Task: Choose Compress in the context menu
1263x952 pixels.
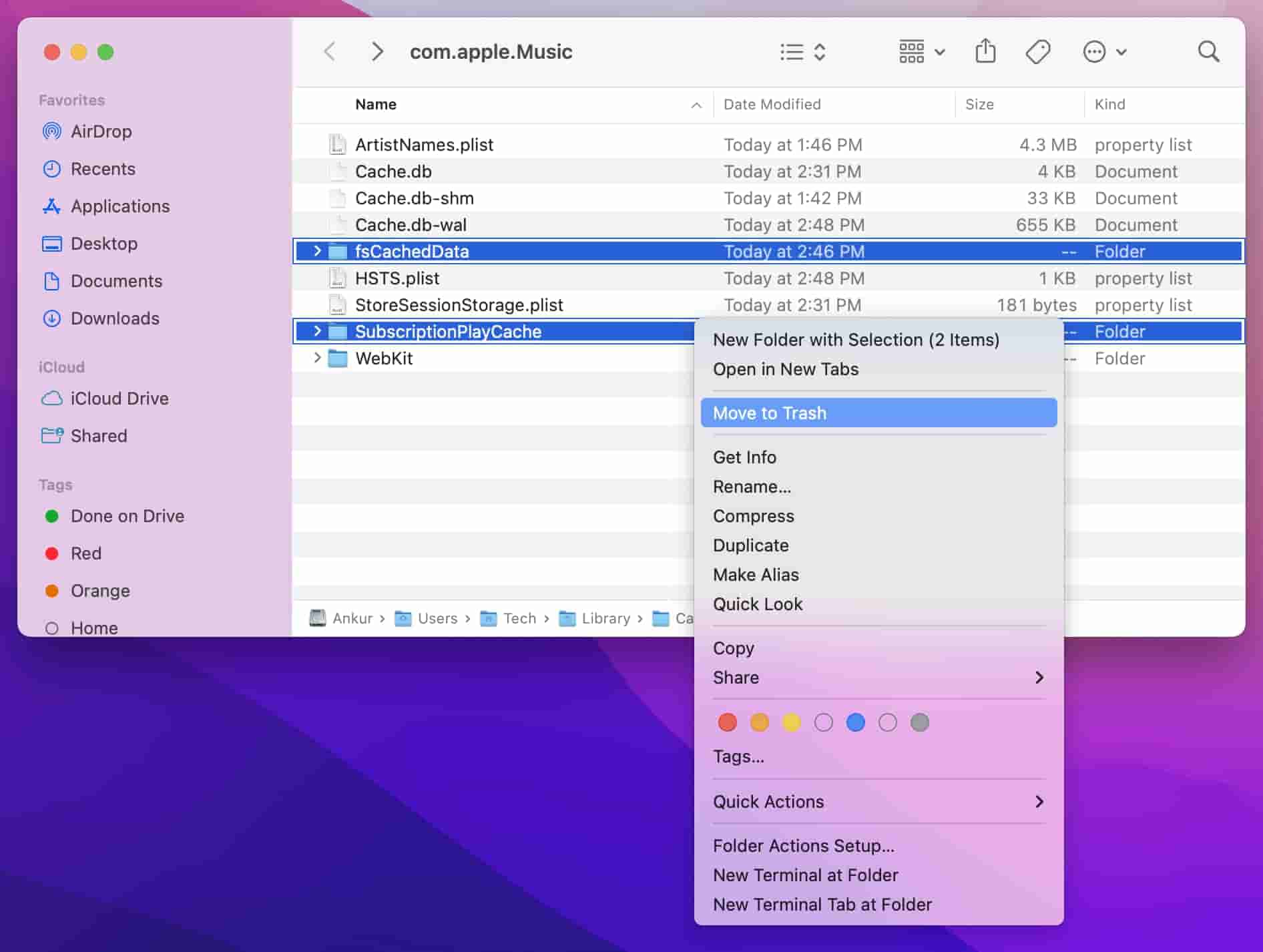Action: pos(878,516)
